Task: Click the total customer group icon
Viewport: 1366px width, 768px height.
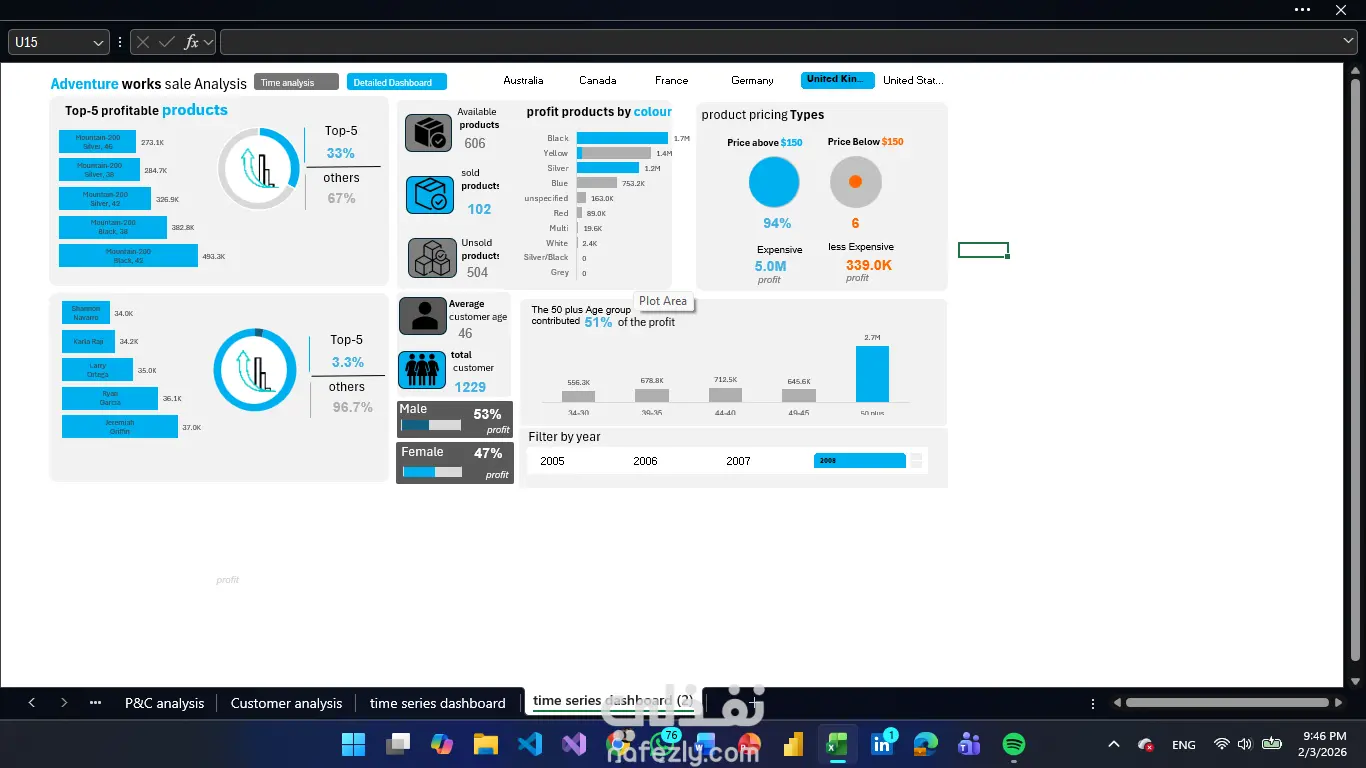Action: [x=422, y=370]
